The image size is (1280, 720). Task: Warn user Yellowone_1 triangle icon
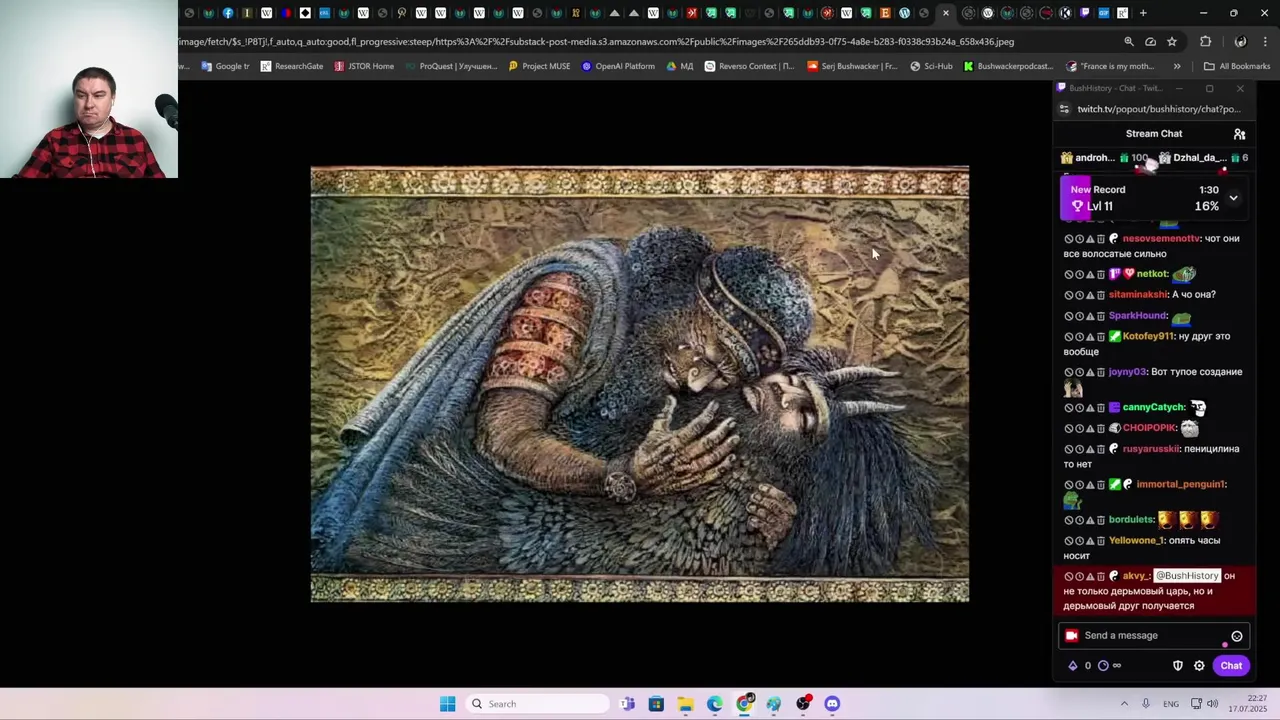click(1090, 541)
